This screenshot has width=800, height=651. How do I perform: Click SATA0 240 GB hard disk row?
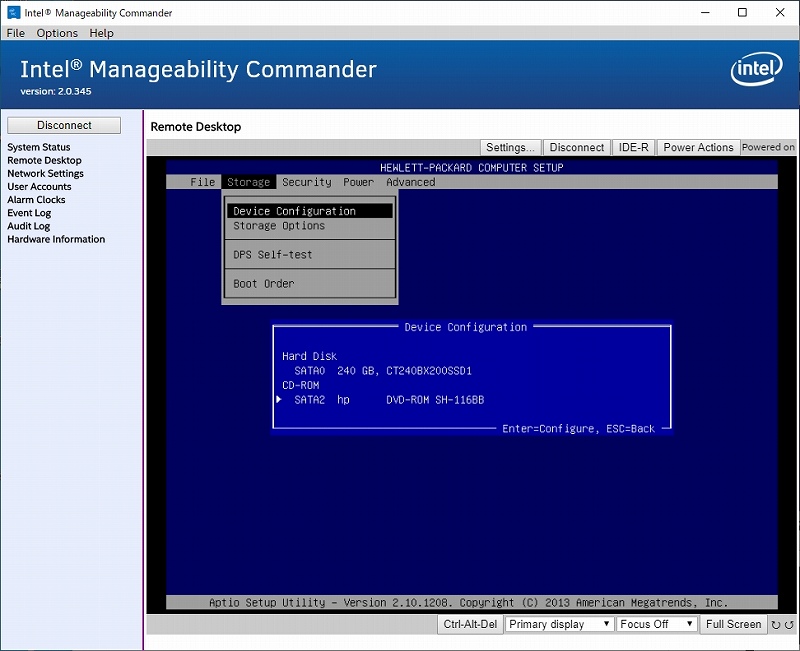click(x=383, y=371)
